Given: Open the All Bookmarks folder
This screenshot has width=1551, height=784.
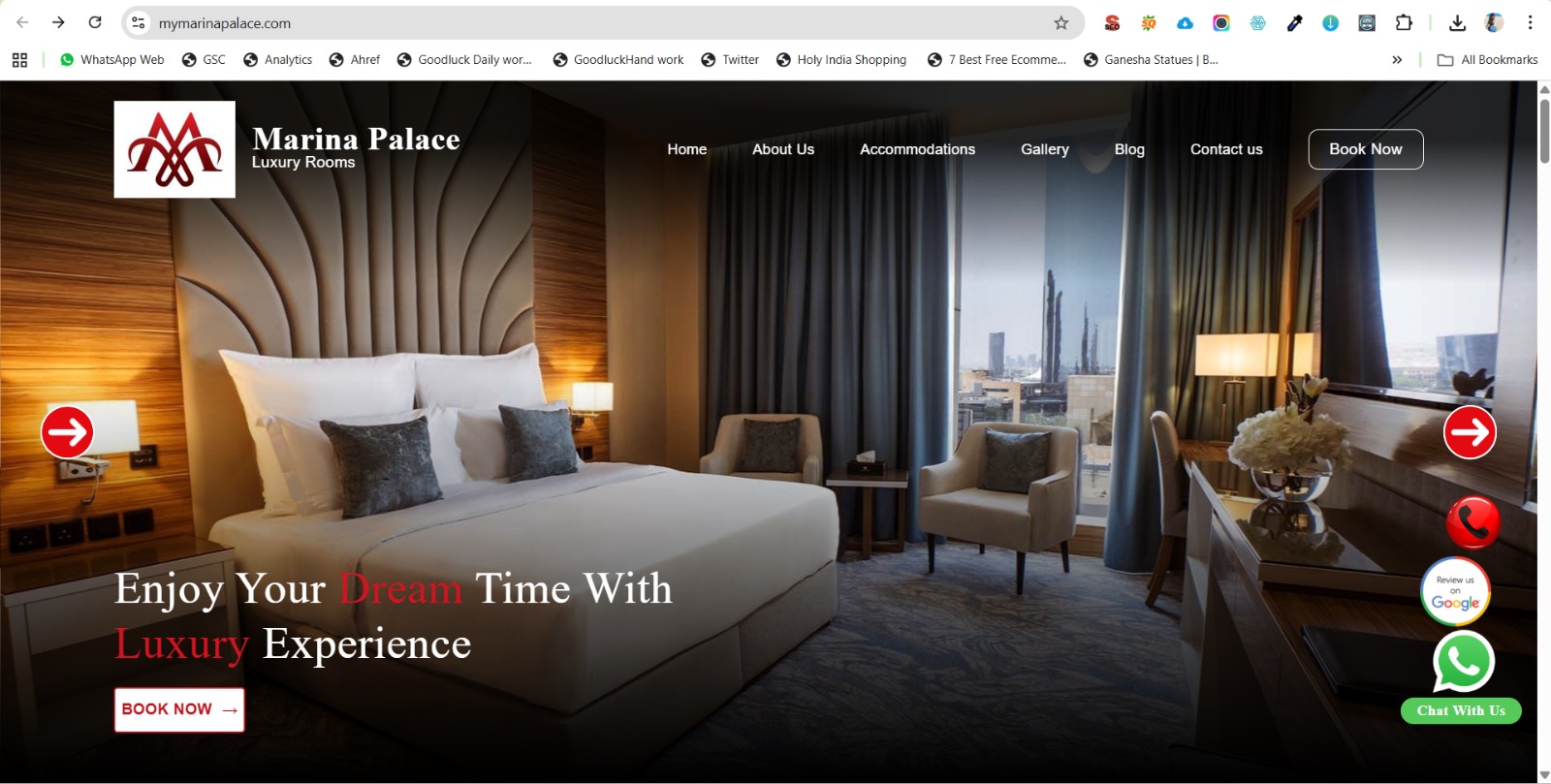Looking at the screenshot, I should tap(1488, 59).
